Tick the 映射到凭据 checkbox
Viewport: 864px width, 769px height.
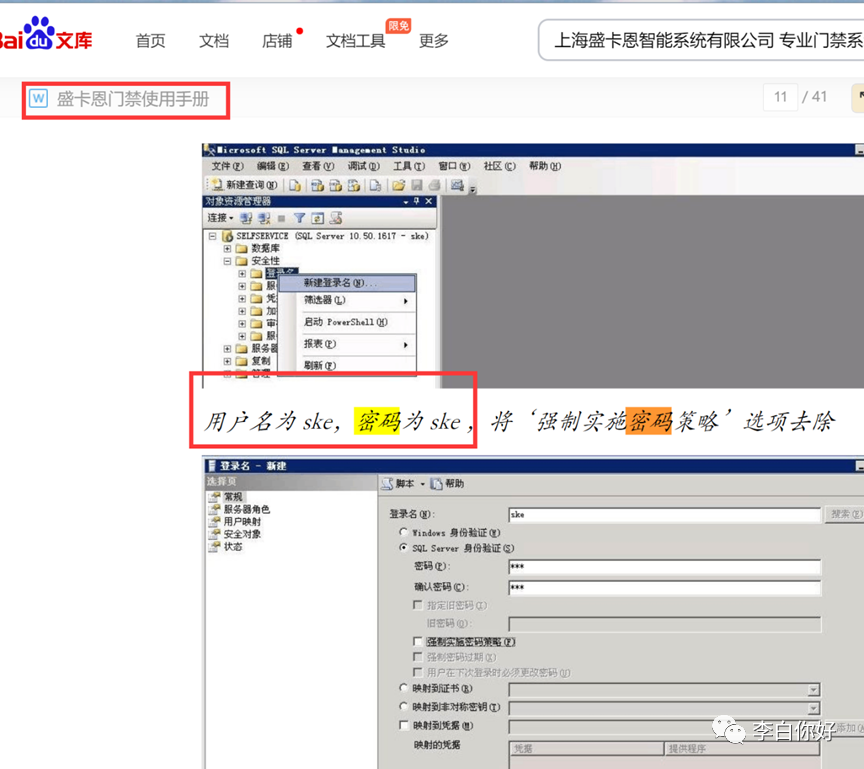pyautogui.click(x=404, y=725)
